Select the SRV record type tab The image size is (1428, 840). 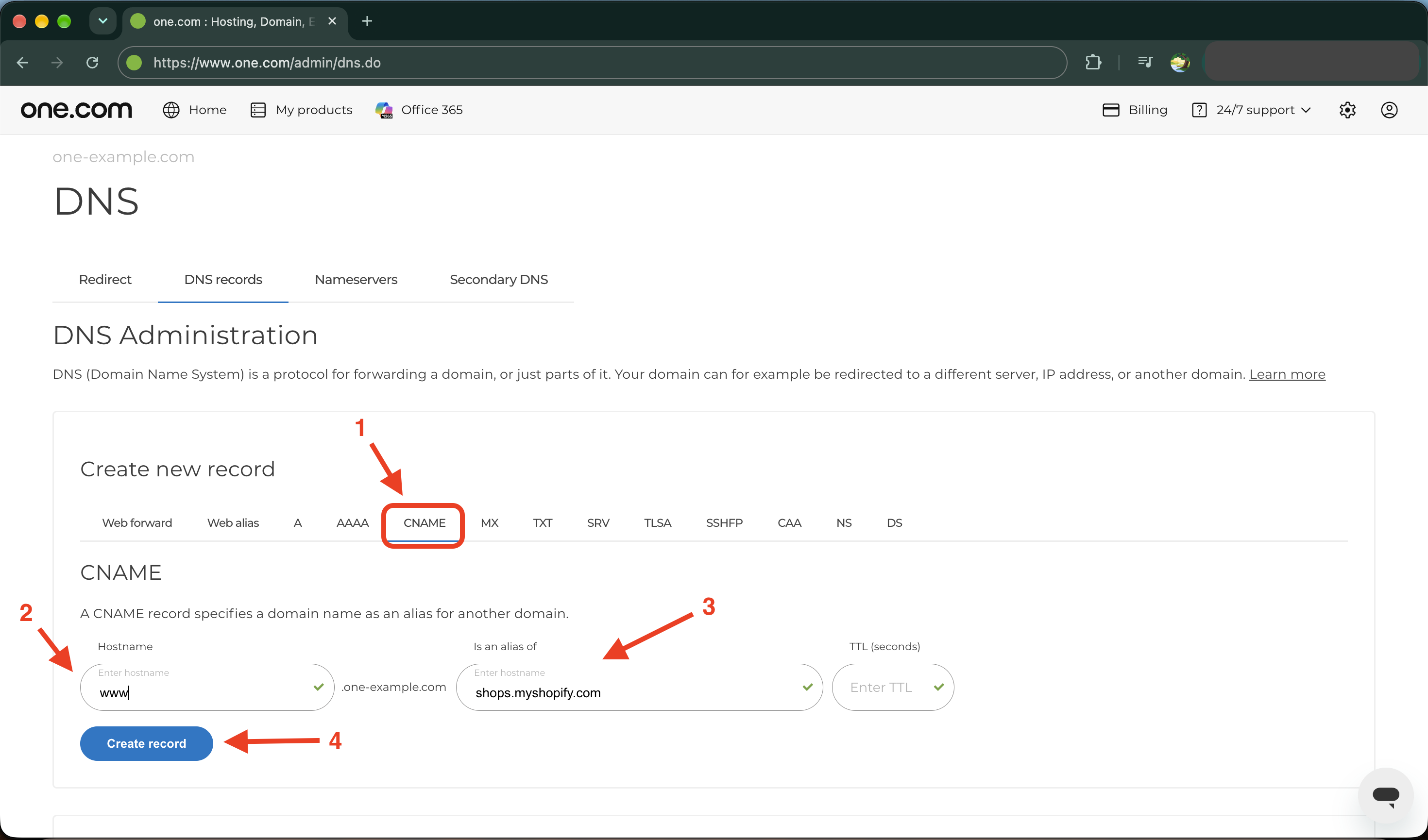(598, 523)
